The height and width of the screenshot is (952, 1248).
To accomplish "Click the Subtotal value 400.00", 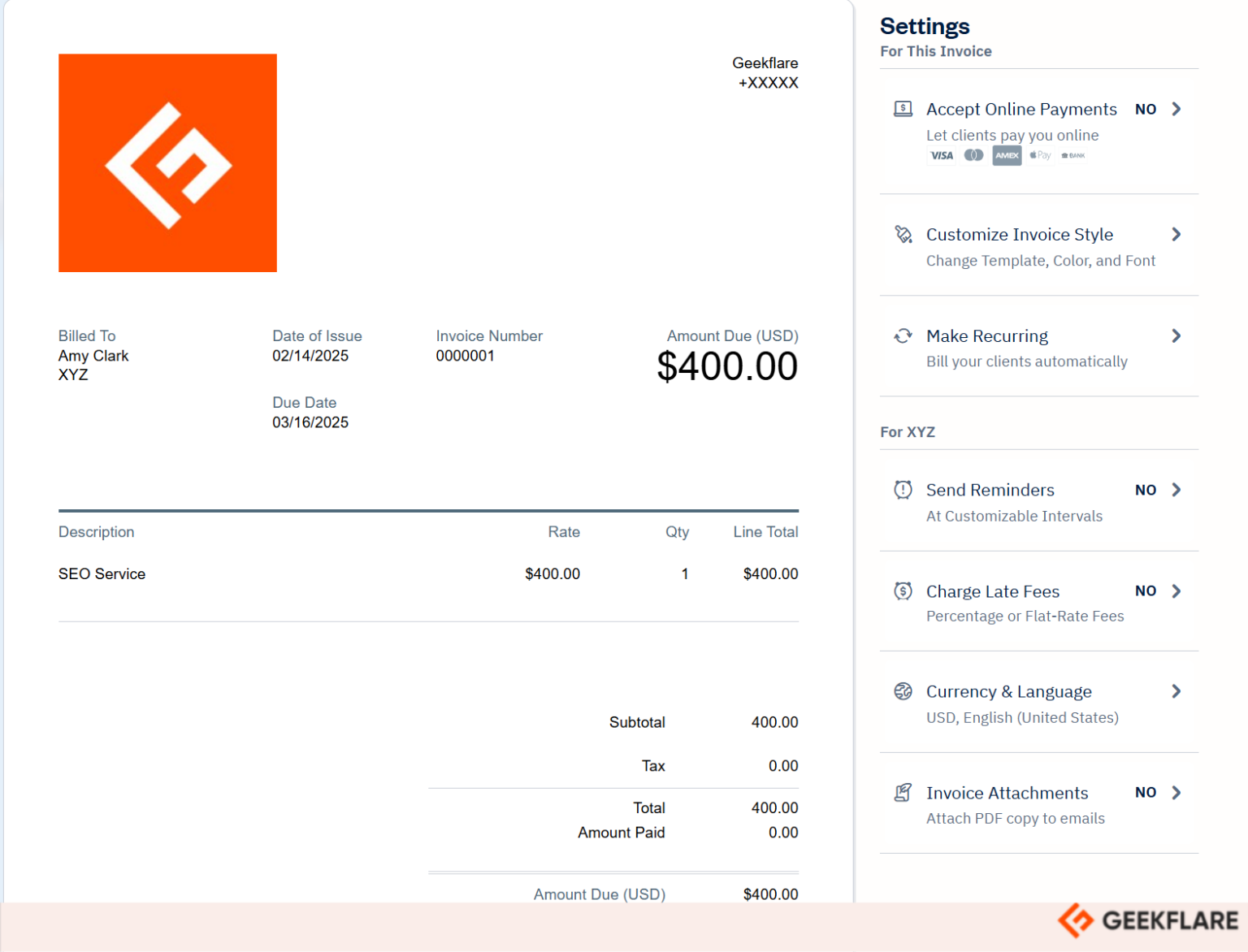I will point(774,722).
